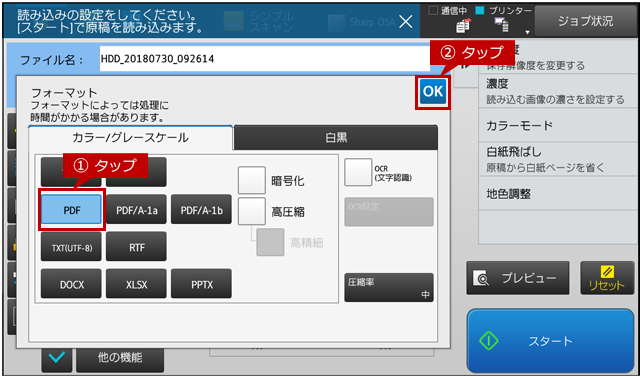Open 圧縮率 setting
This screenshot has height=376, width=640.
point(389,288)
